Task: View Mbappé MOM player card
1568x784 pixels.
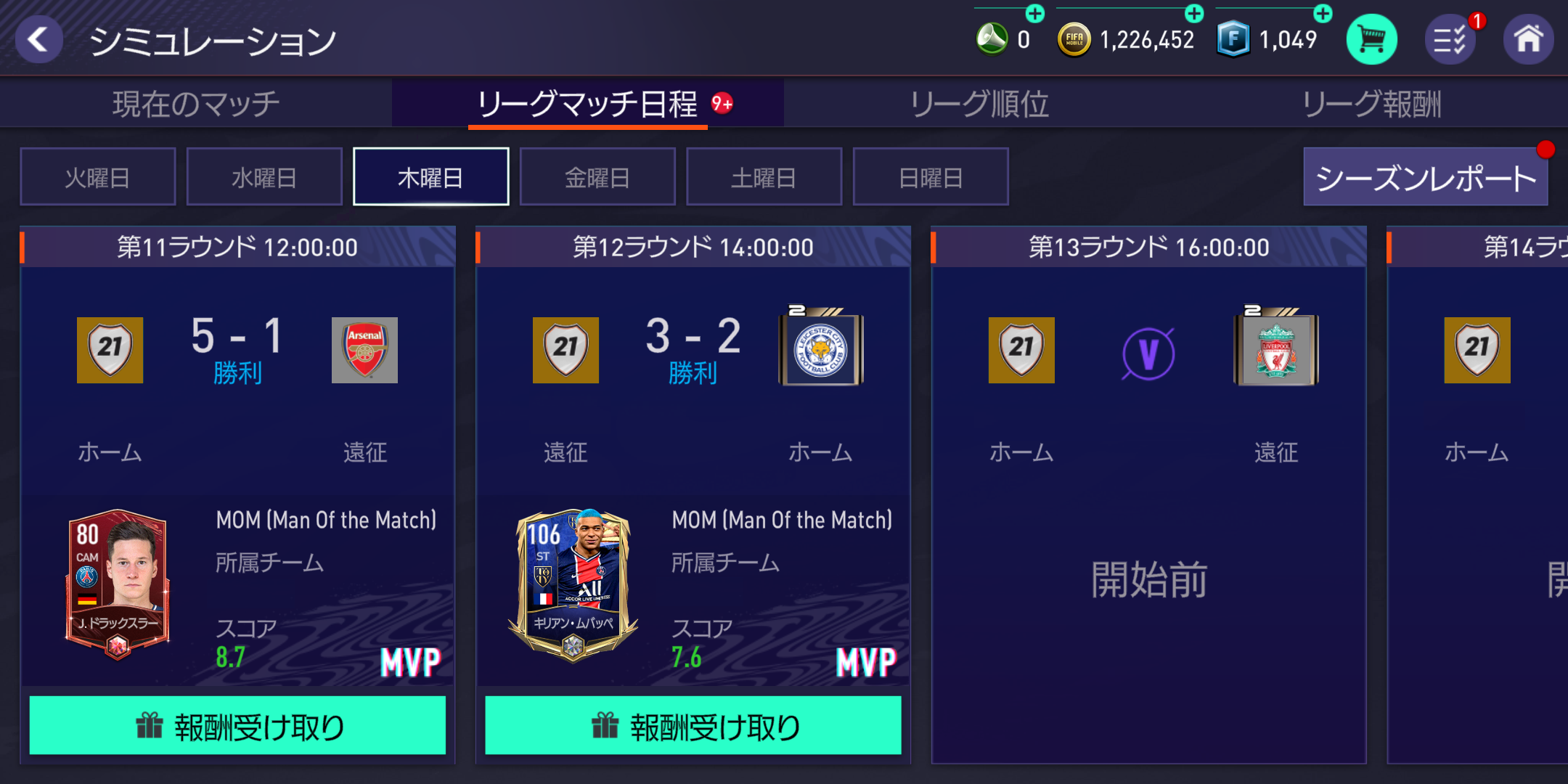Action: 573,584
